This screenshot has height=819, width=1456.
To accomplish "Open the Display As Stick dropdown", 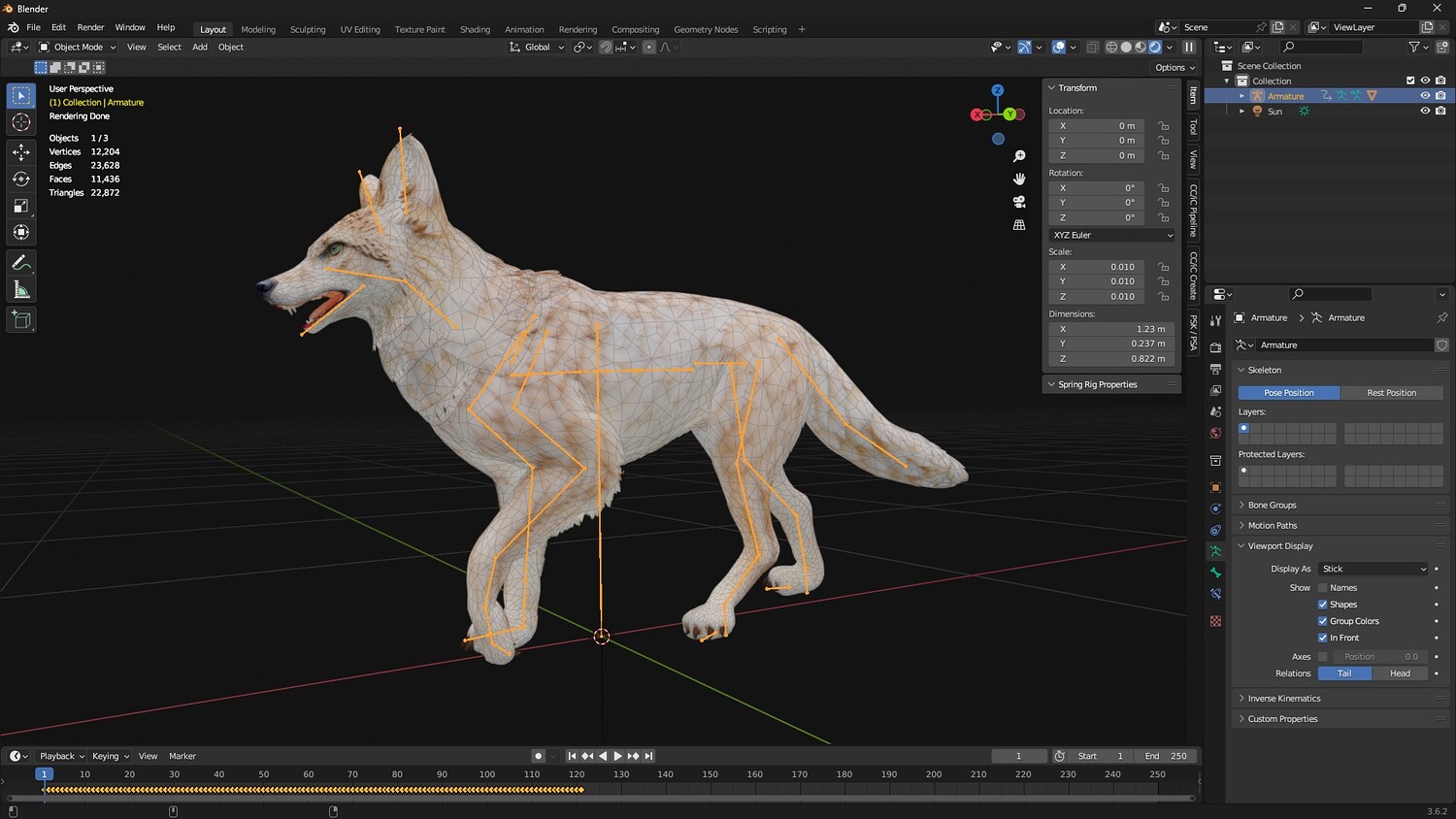I will [1373, 569].
